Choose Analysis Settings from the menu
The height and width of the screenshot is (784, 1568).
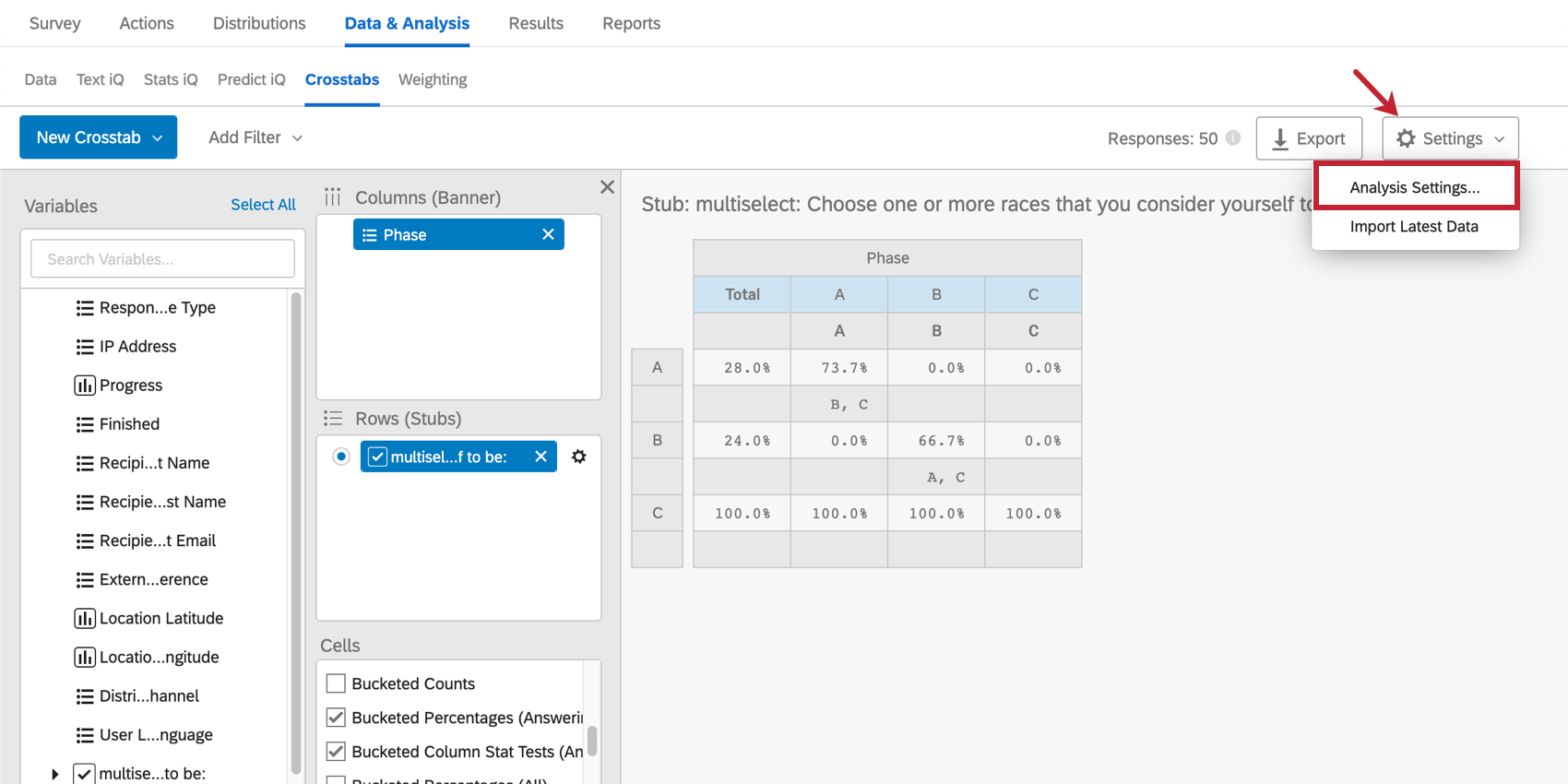click(x=1415, y=187)
